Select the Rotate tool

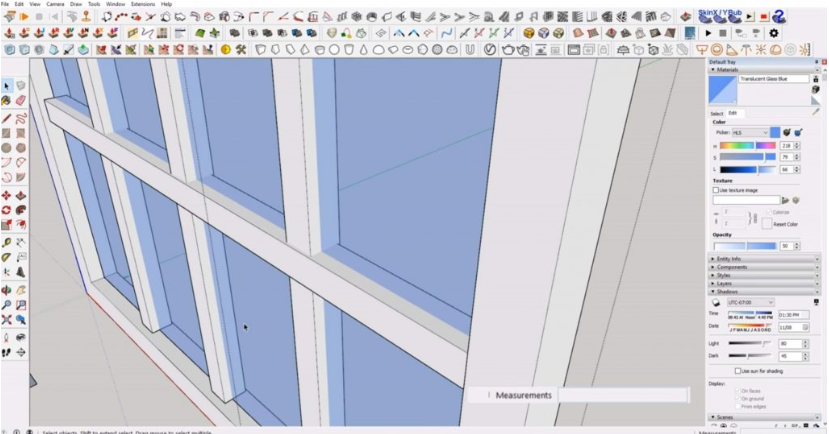[x=6, y=210]
